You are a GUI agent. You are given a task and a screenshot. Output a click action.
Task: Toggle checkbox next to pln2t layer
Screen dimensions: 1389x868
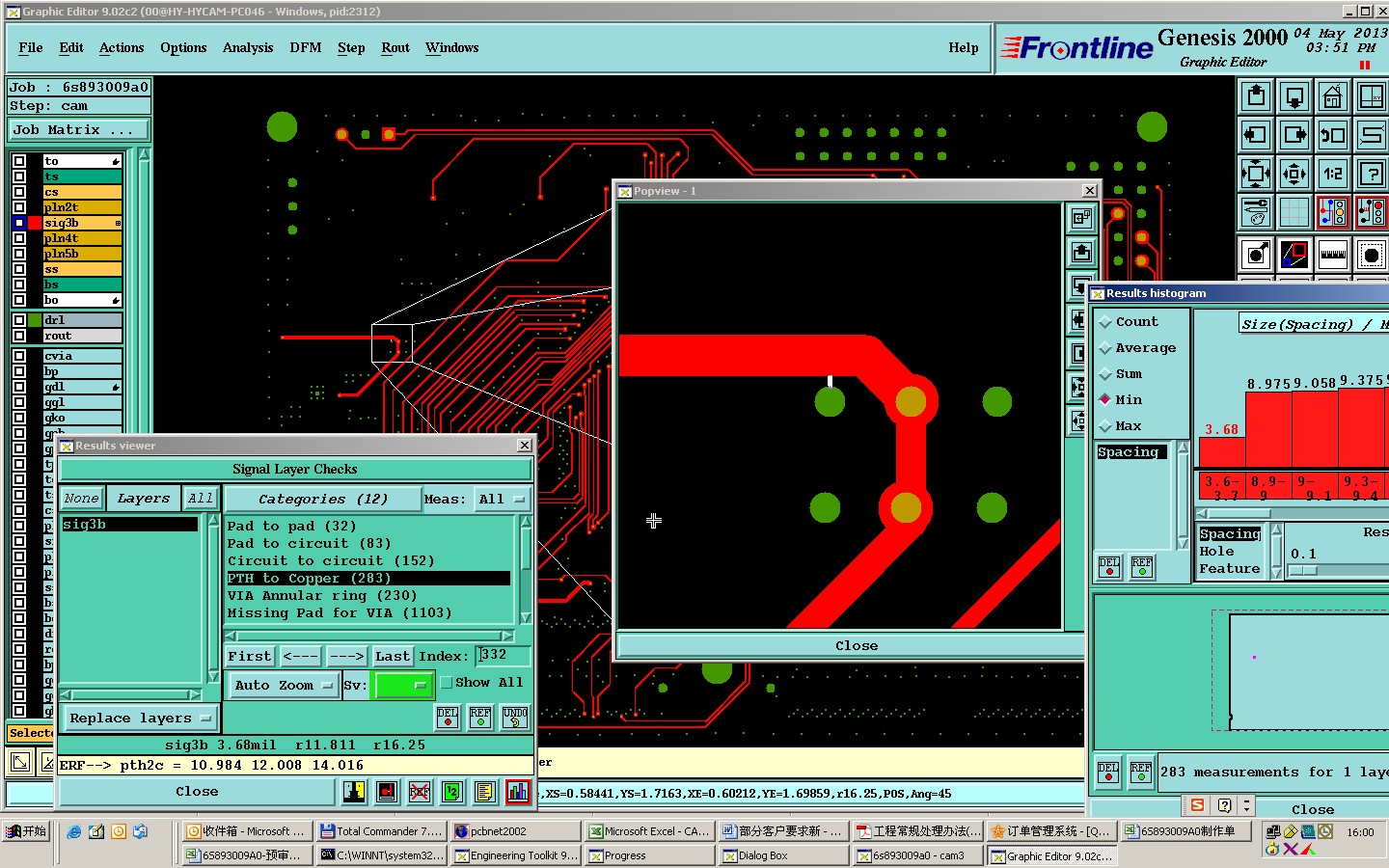pyautogui.click(x=19, y=207)
